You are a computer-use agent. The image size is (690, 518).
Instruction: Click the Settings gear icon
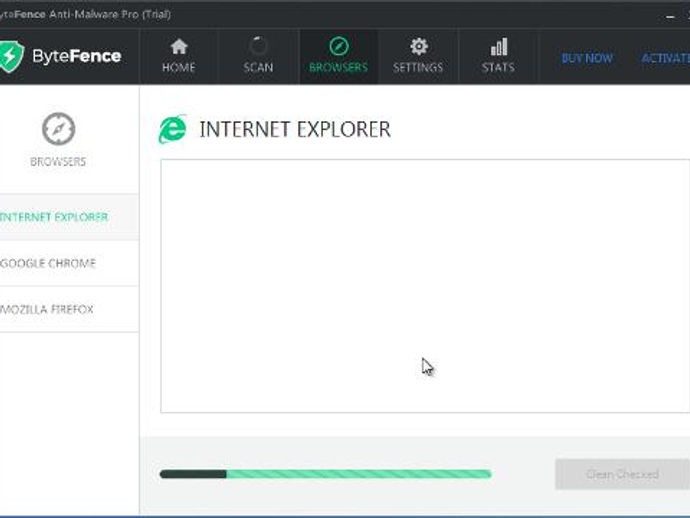pos(418,46)
